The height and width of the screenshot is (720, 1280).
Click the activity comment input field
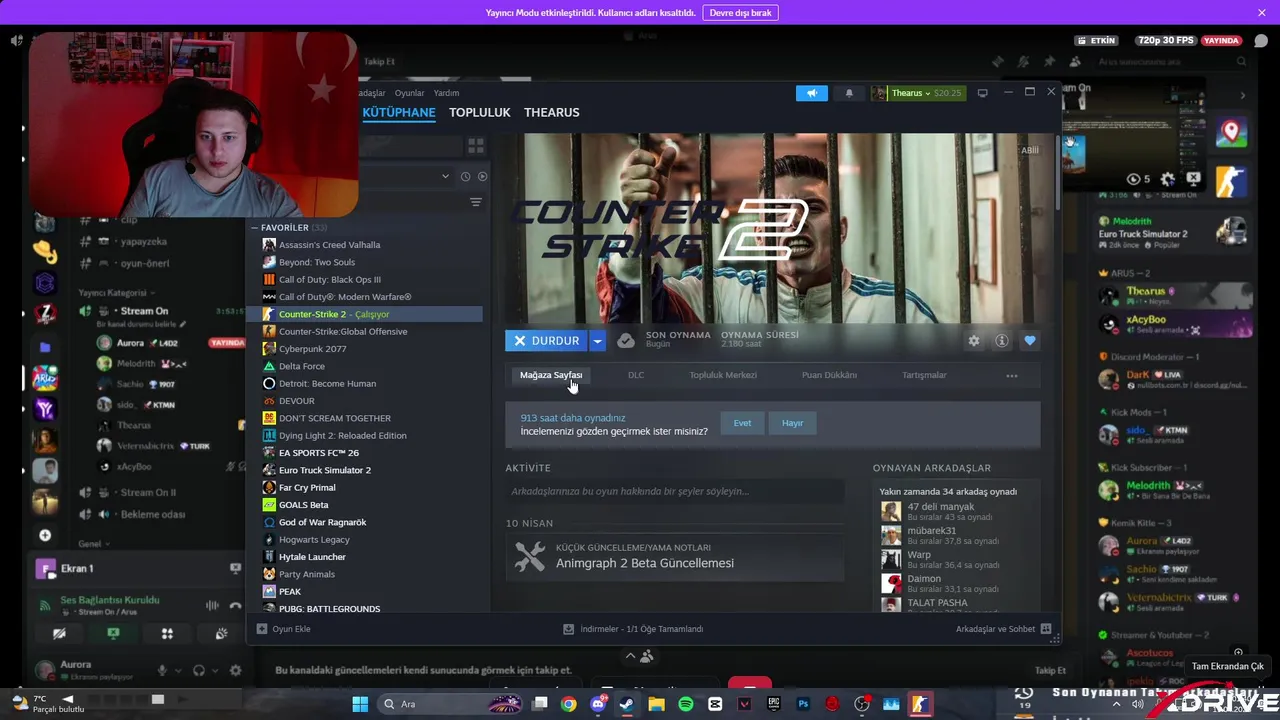[x=675, y=491]
